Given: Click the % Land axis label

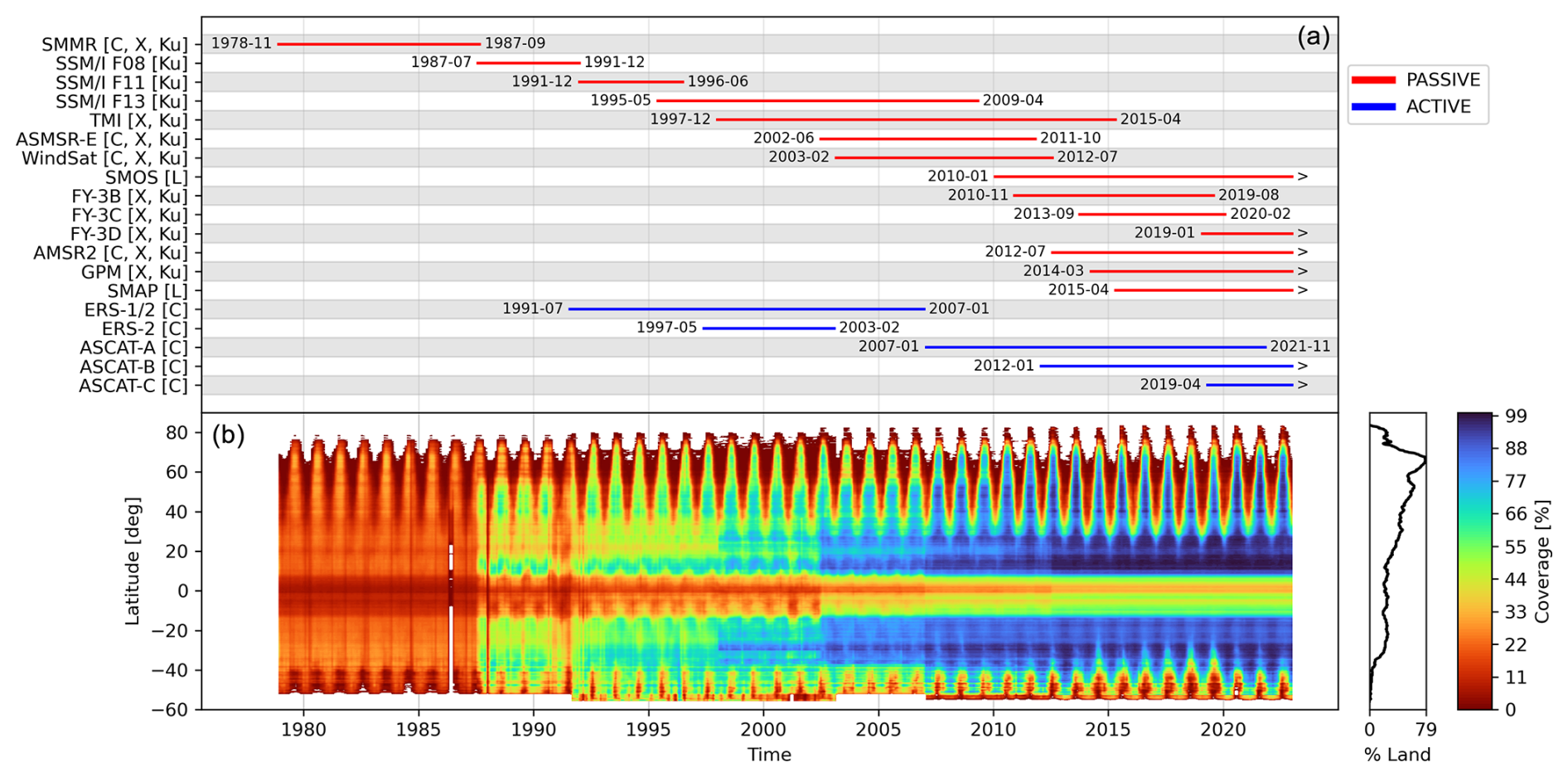Looking at the screenshot, I should (1397, 755).
